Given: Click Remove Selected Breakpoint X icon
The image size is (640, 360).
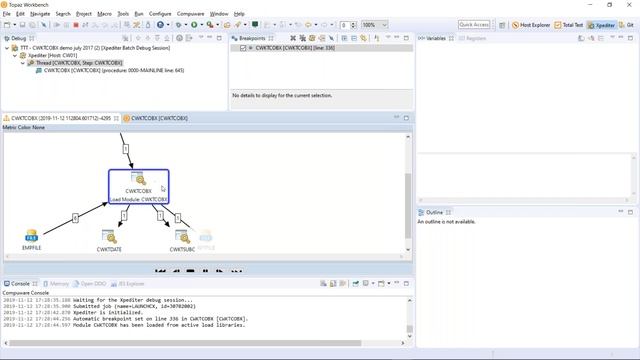Looking at the screenshot, I should tap(293, 38).
